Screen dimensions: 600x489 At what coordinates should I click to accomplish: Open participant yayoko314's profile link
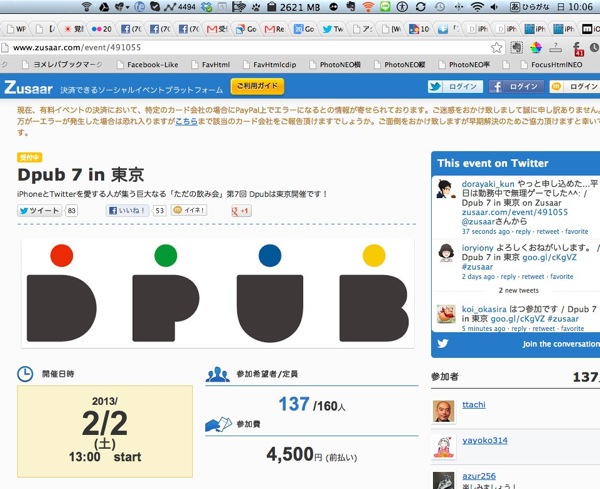pos(485,440)
